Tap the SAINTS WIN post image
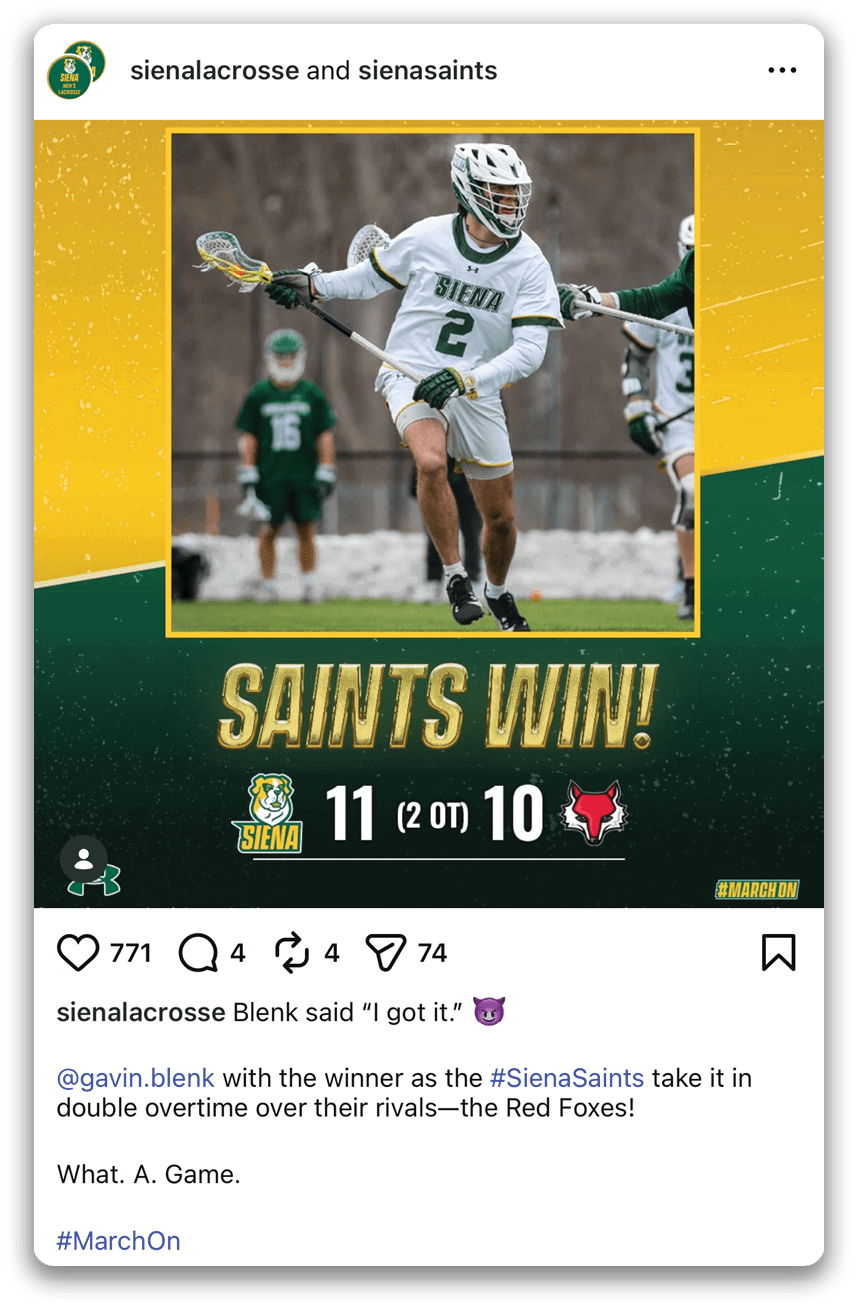Viewport: 858px width, 1308px height. (429, 514)
